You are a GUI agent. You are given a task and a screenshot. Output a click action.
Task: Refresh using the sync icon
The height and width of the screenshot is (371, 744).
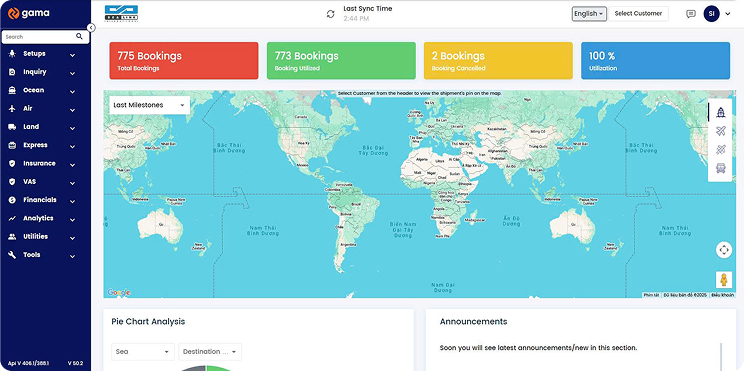tap(331, 14)
